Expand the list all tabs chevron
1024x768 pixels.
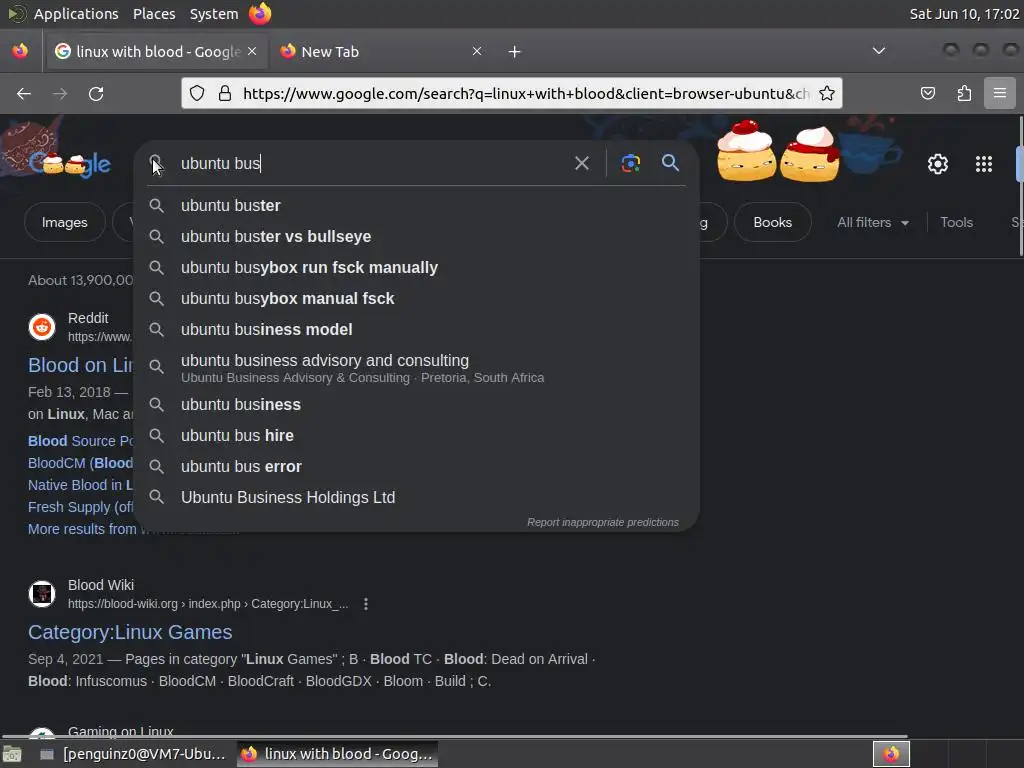(x=879, y=51)
